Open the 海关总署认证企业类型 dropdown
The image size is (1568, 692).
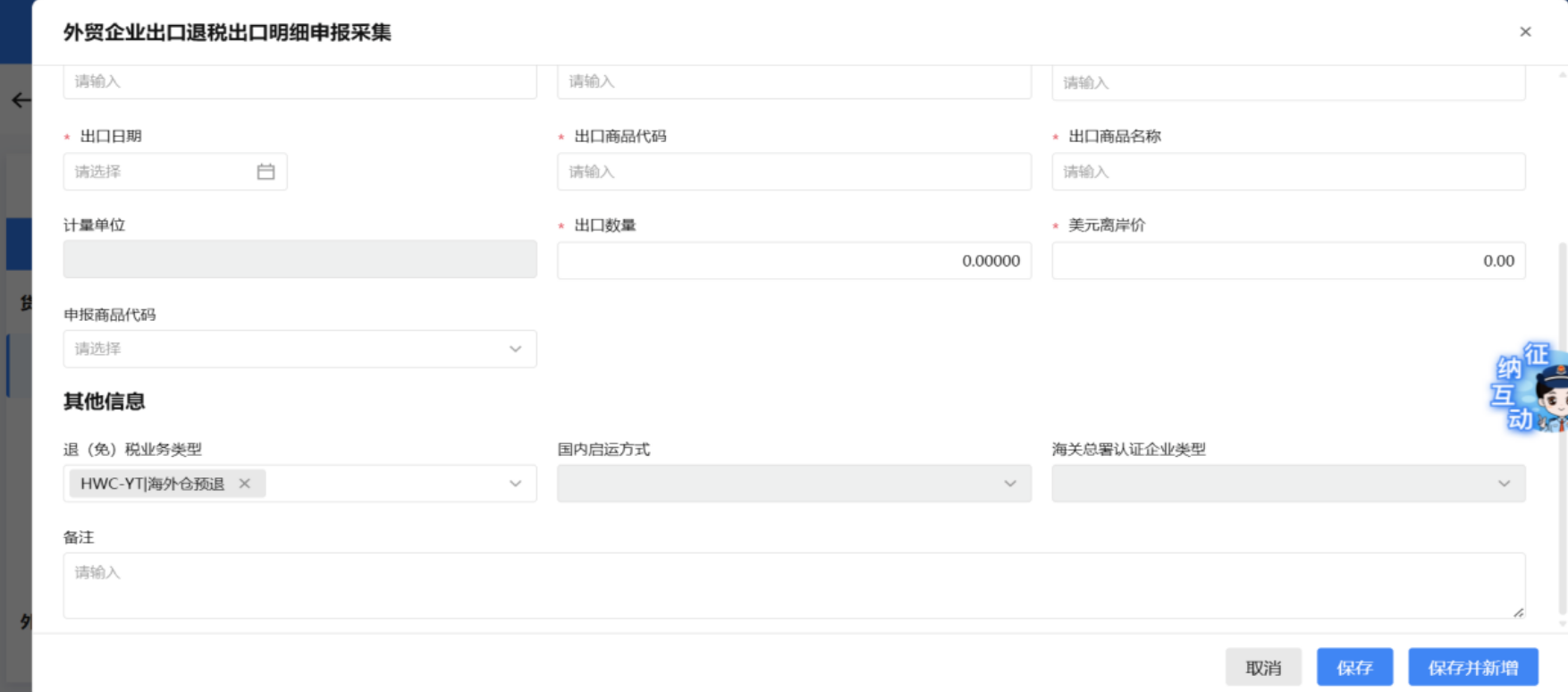point(1288,484)
